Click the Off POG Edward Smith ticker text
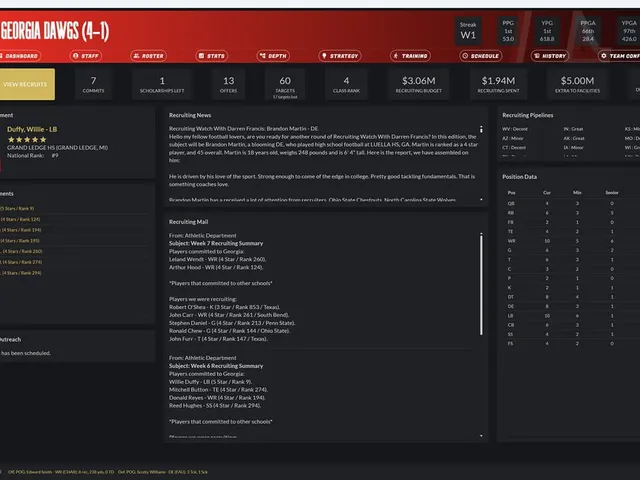 pyautogui.click(x=61, y=472)
